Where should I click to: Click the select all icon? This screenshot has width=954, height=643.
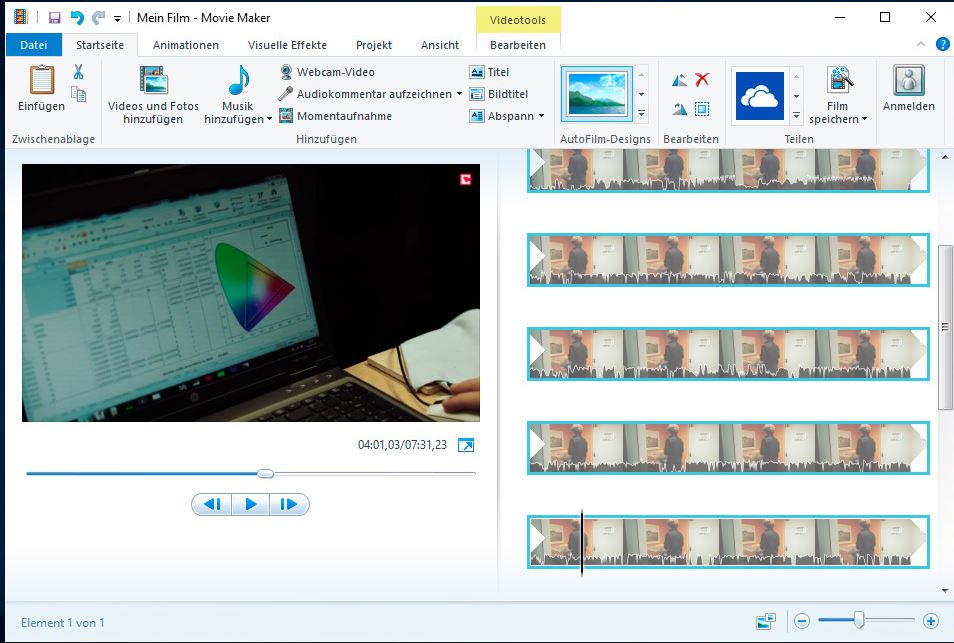click(x=702, y=109)
